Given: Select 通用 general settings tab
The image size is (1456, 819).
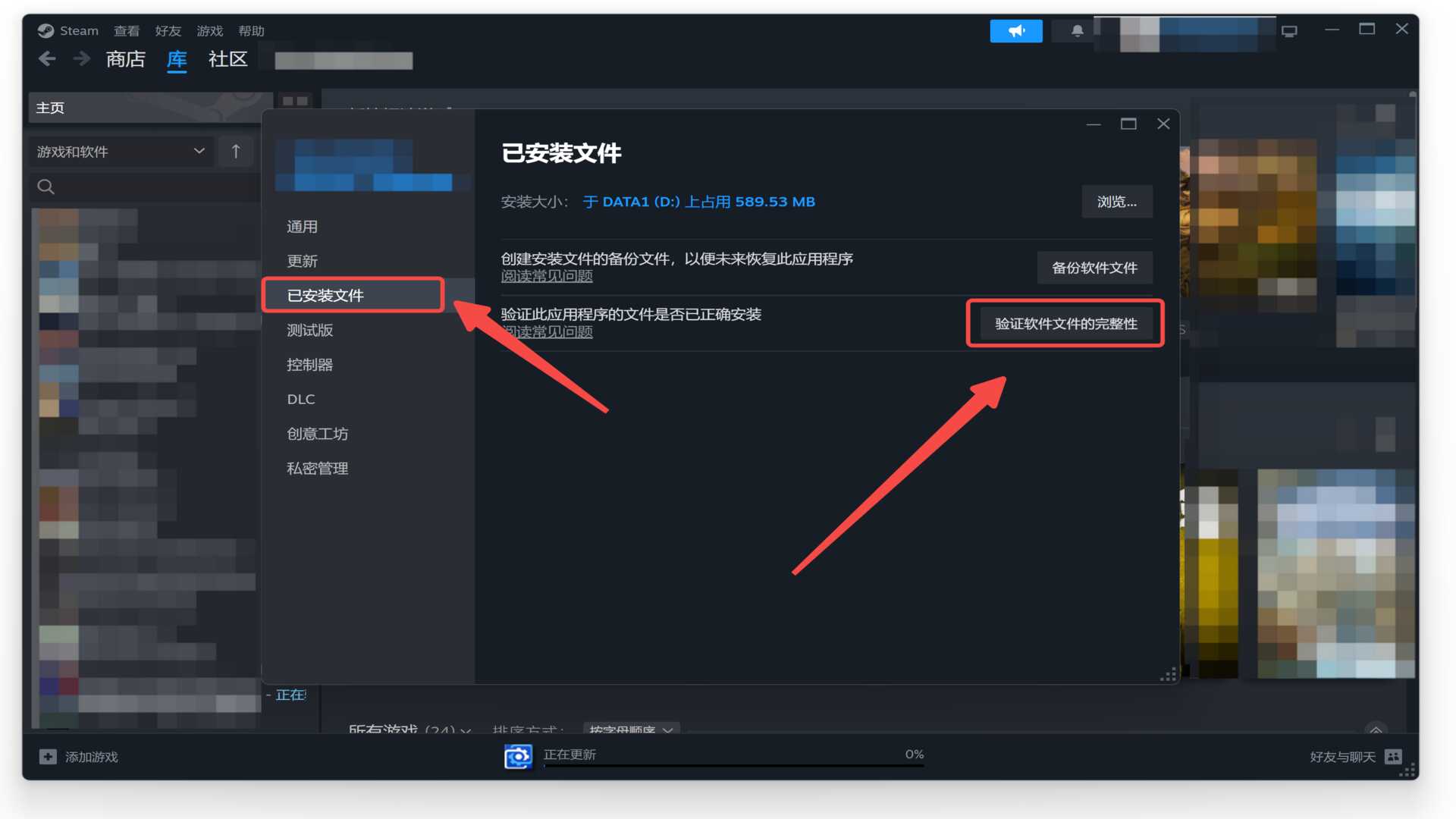Looking at the screenshot, I should (x=302, y=226).
